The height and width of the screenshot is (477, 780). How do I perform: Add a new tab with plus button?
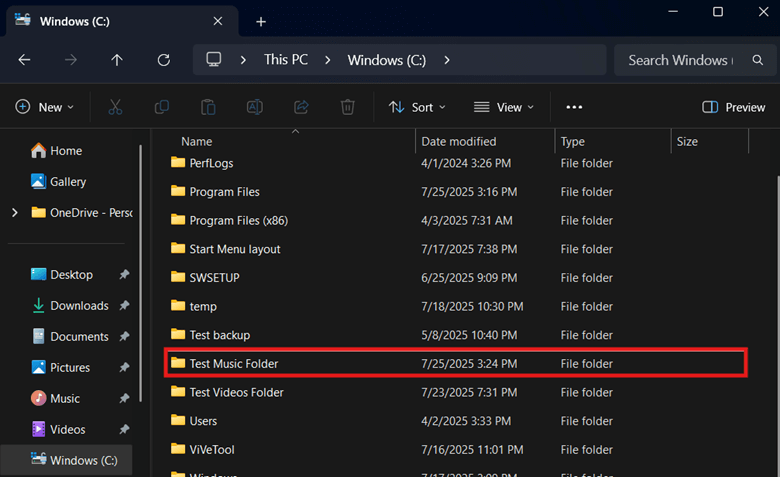pos(261,21)
